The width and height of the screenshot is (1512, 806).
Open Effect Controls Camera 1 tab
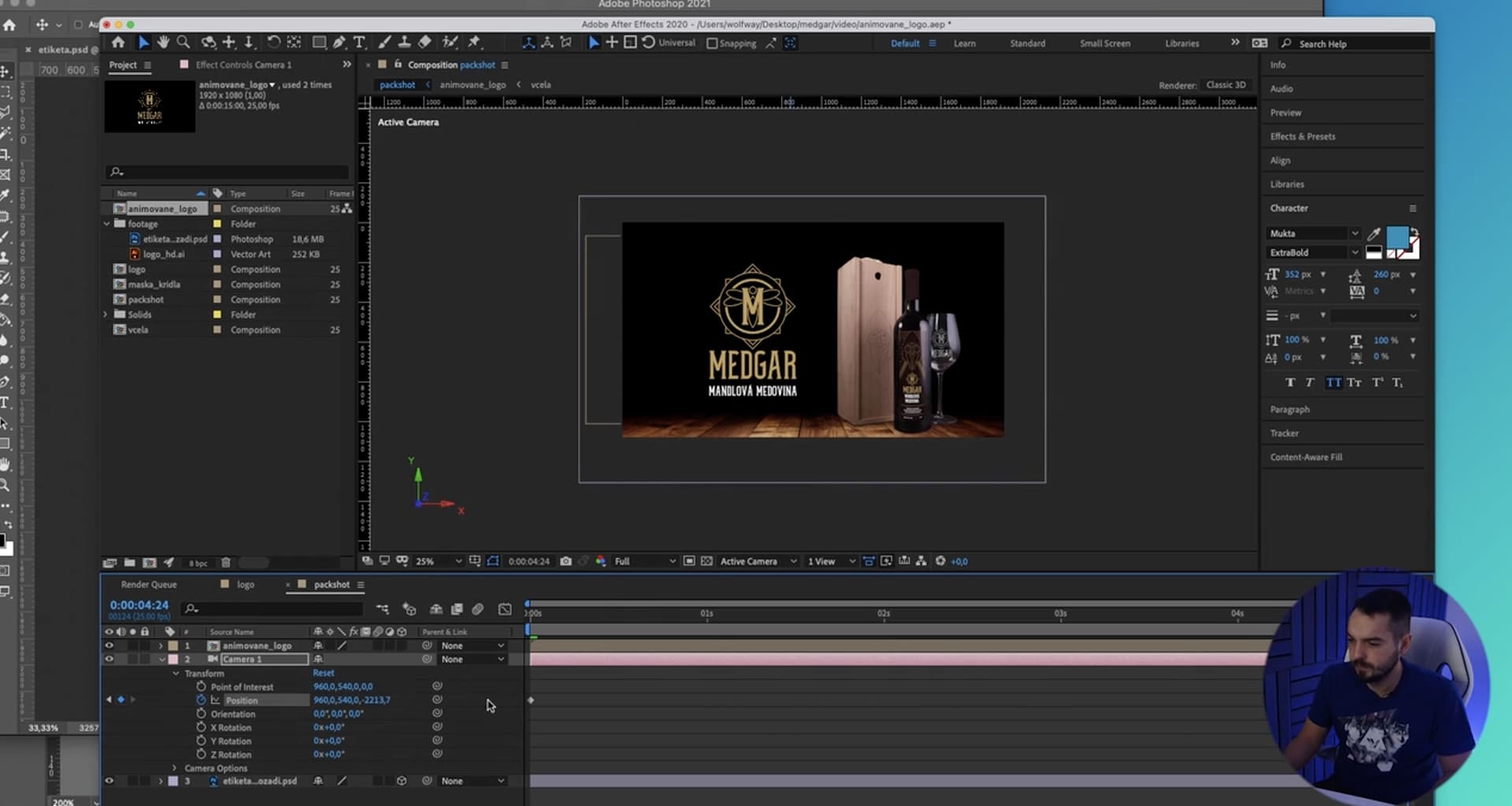point(243,65)
